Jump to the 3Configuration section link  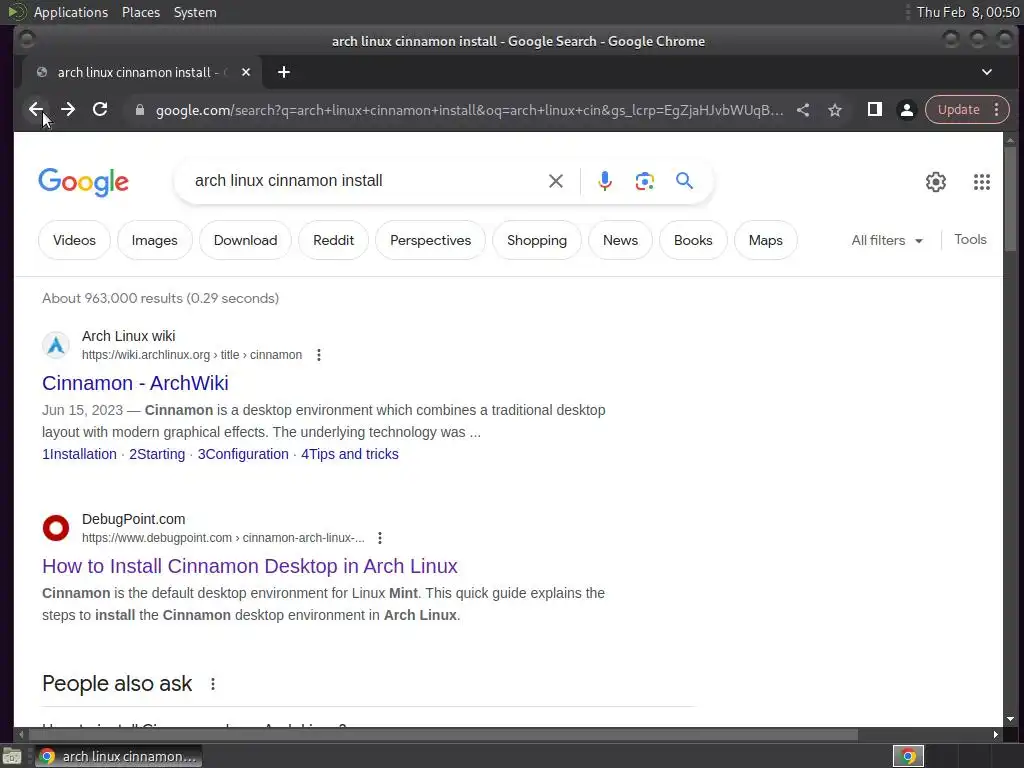coord(243,454)
